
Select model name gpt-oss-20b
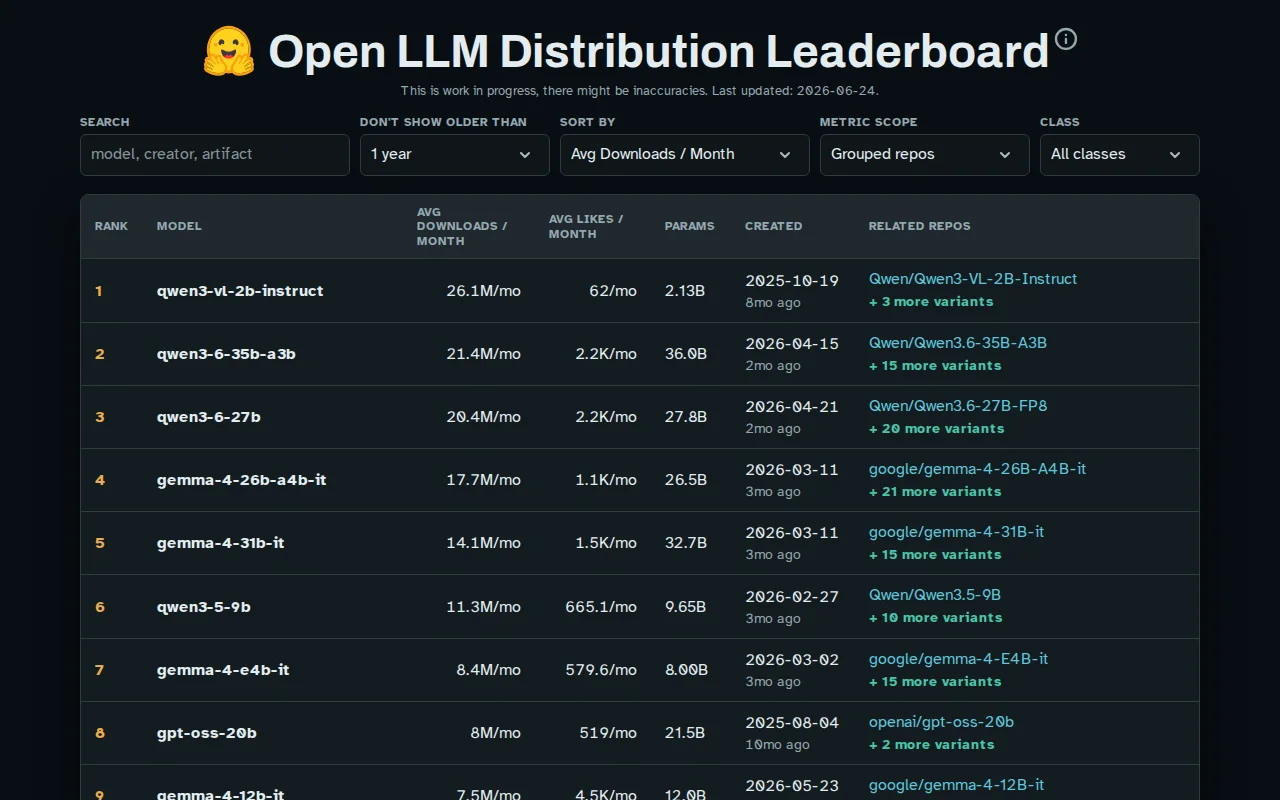pos(207,733)
